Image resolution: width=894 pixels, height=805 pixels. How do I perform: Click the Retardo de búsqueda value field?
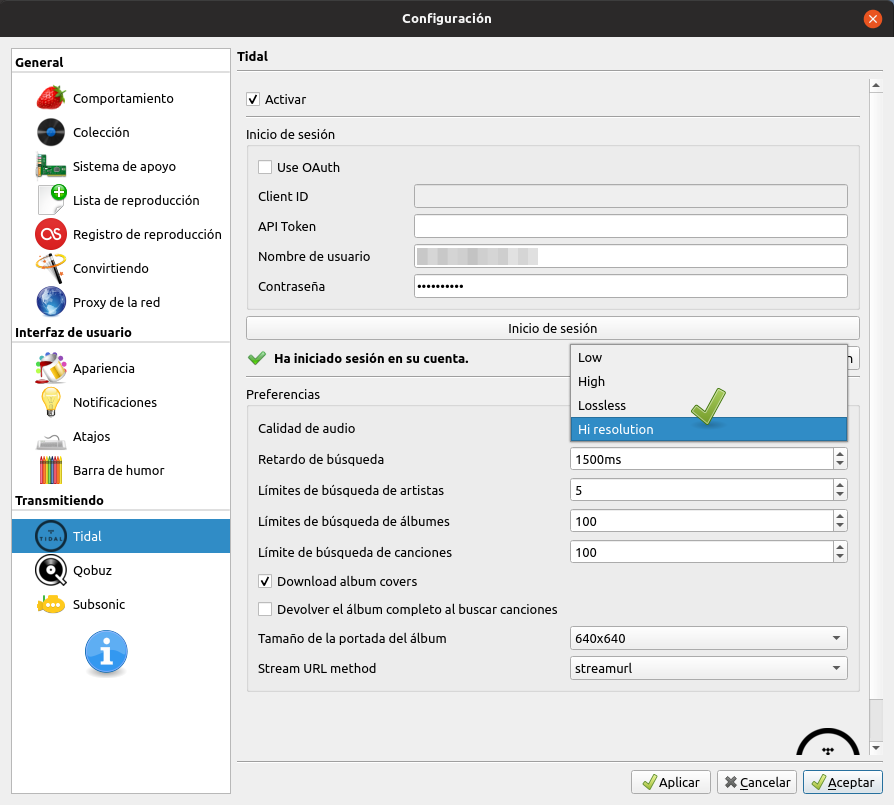tap(702, 459)
